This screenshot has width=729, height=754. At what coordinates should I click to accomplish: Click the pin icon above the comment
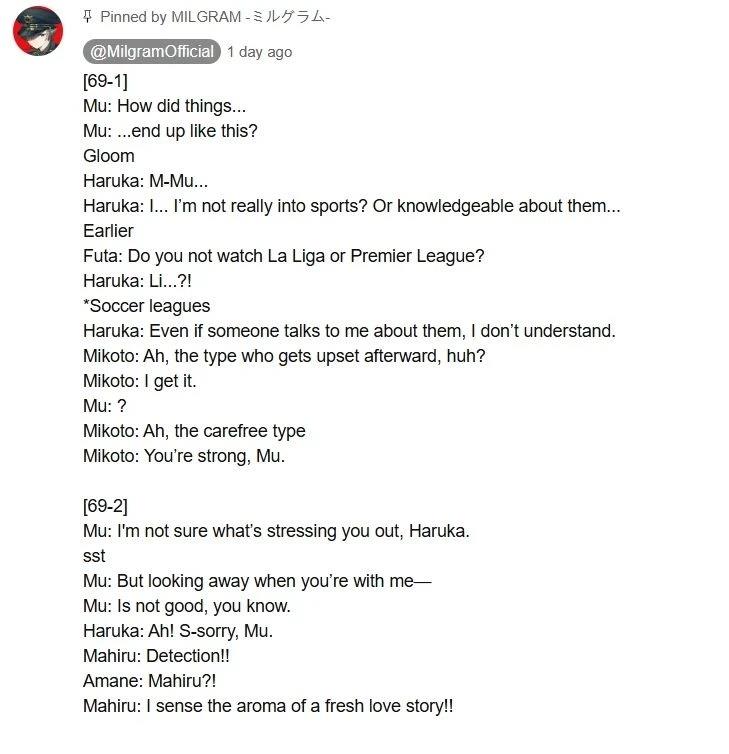click(88, 17)
